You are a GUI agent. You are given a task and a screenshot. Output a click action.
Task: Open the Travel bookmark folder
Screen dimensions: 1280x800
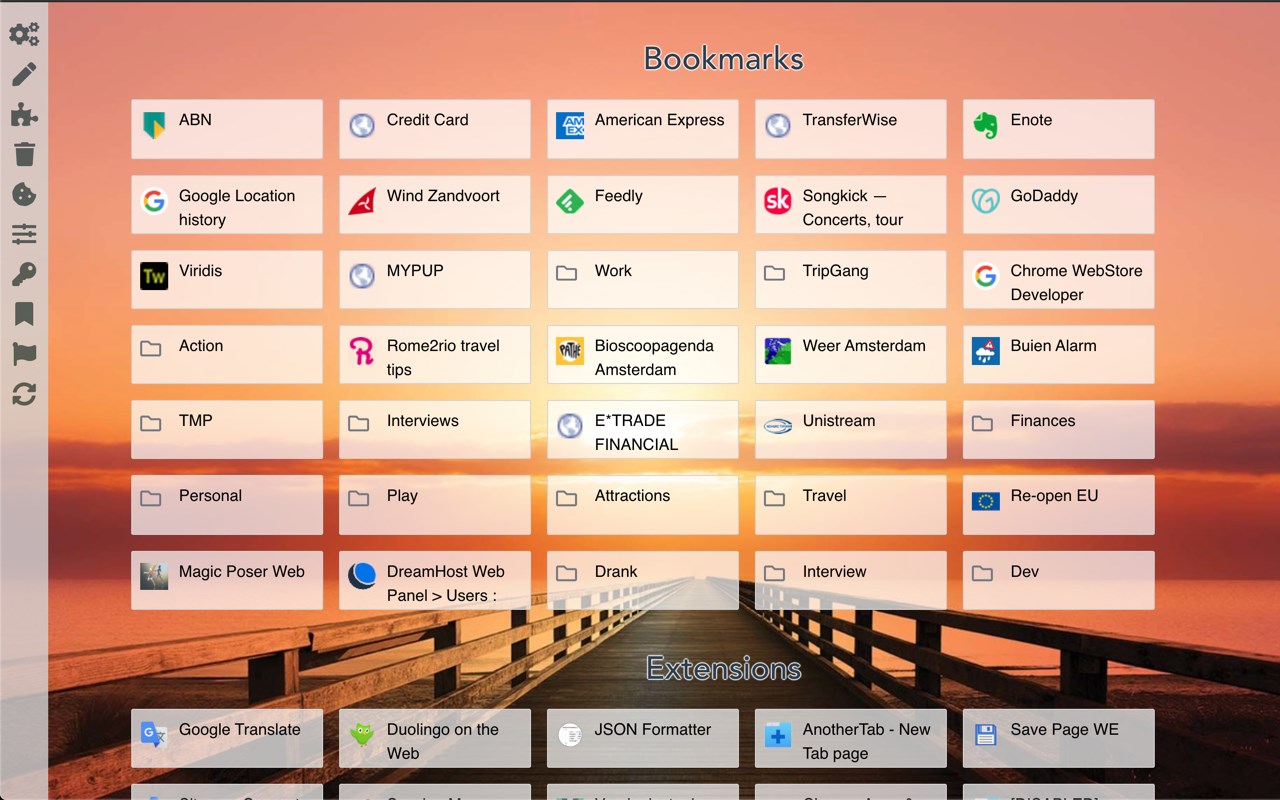[851, 504]
